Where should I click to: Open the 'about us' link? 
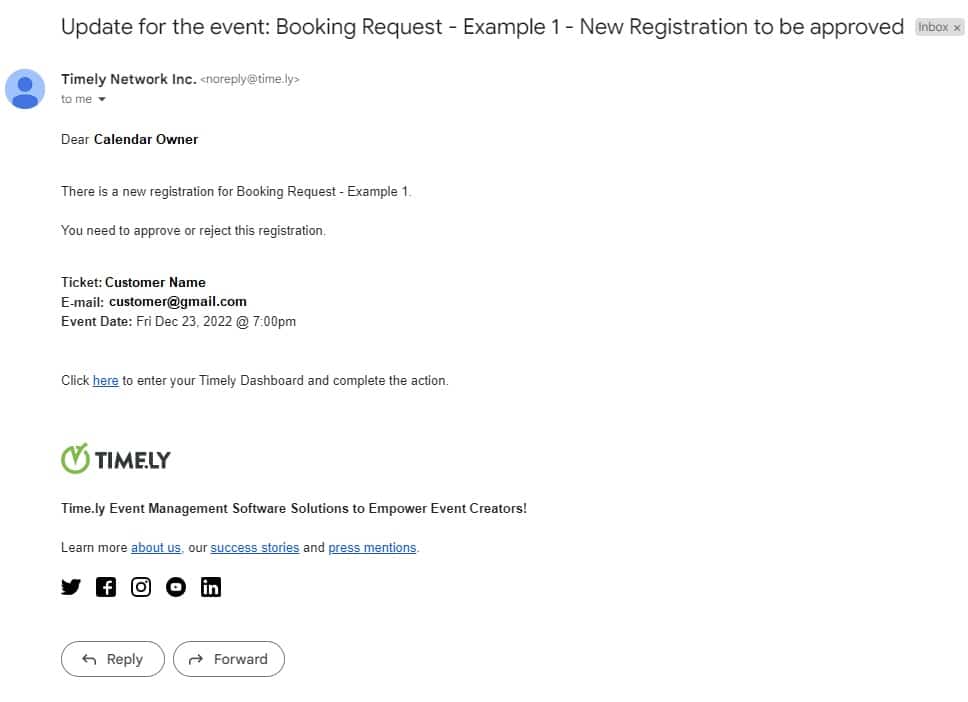[156, 548]
